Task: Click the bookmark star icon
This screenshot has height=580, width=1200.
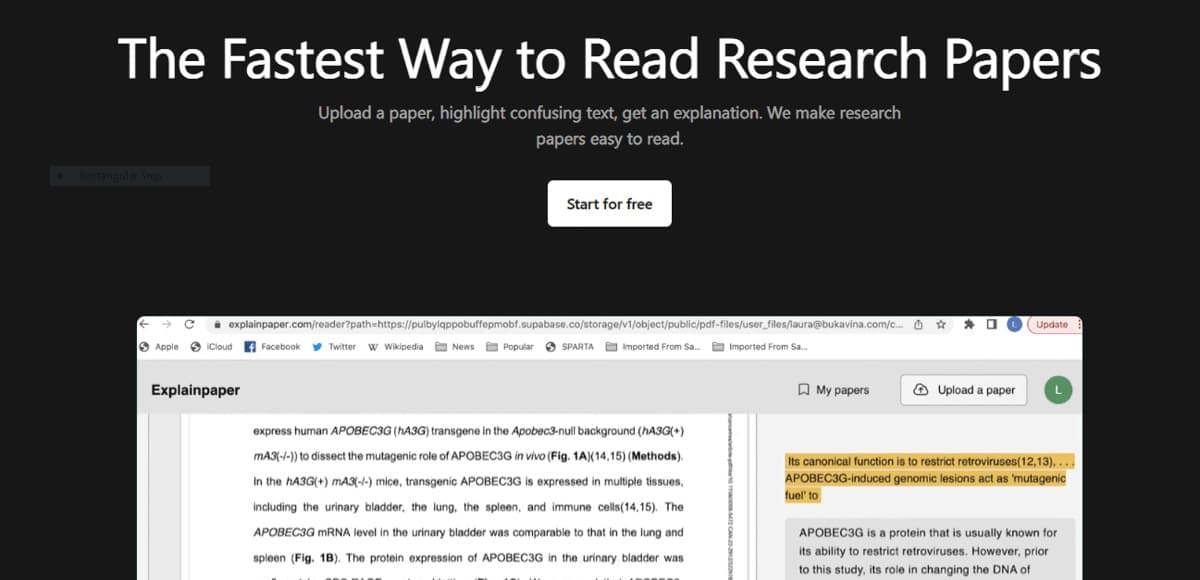Action: click(941, 325)
